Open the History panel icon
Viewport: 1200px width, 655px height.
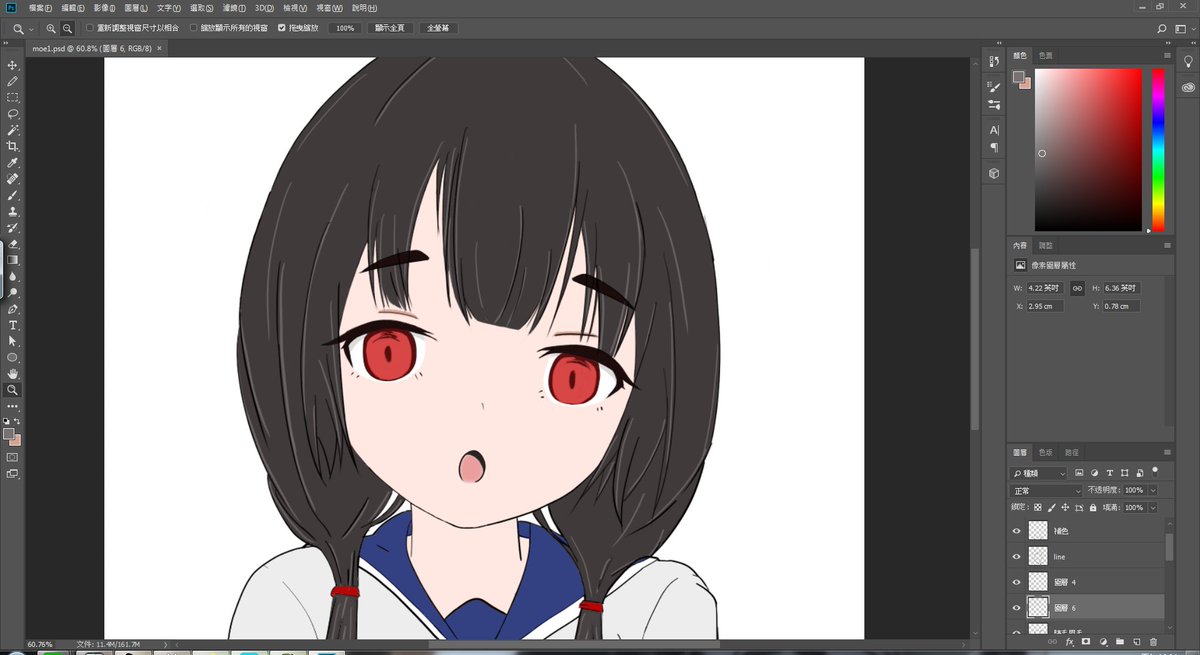[994, 62]
